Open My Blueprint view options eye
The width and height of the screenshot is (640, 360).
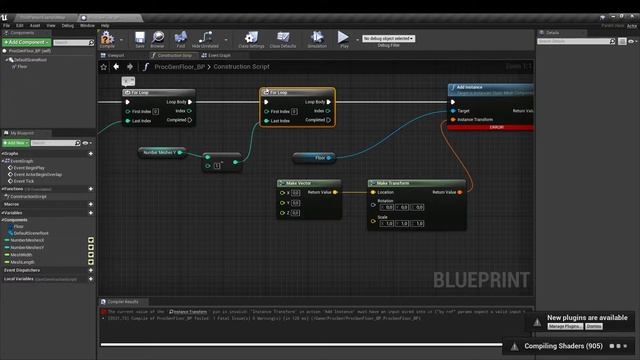pos(87,143)
